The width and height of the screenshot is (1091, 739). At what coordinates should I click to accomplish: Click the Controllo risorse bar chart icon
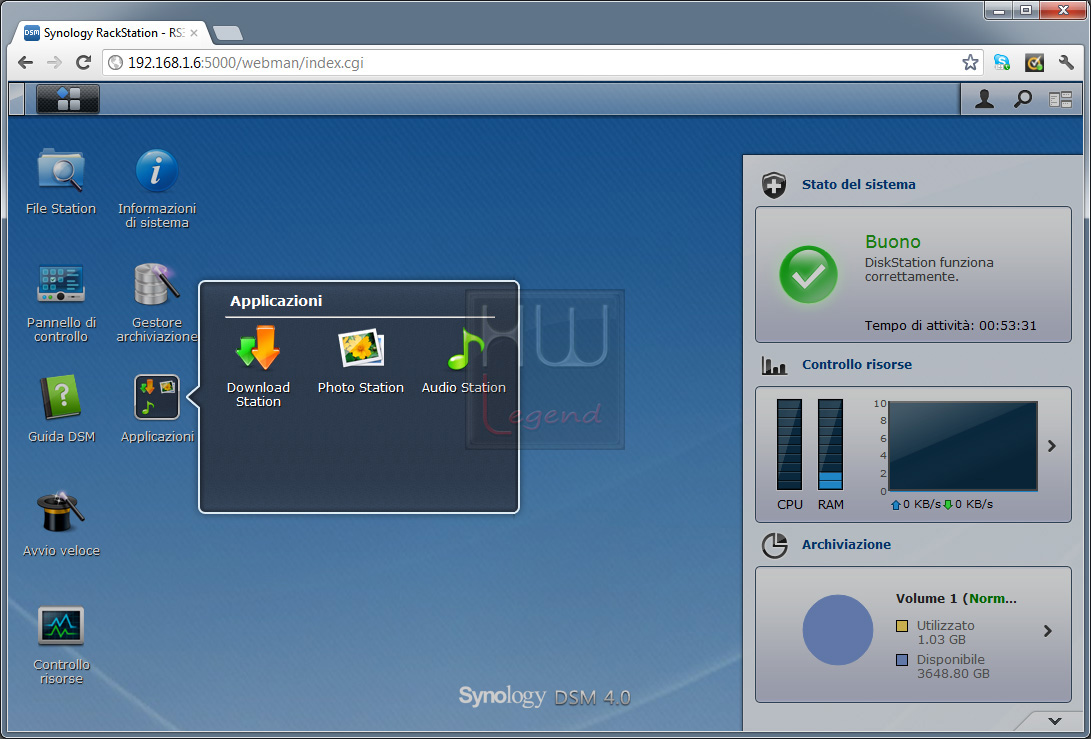click(774, 365)
